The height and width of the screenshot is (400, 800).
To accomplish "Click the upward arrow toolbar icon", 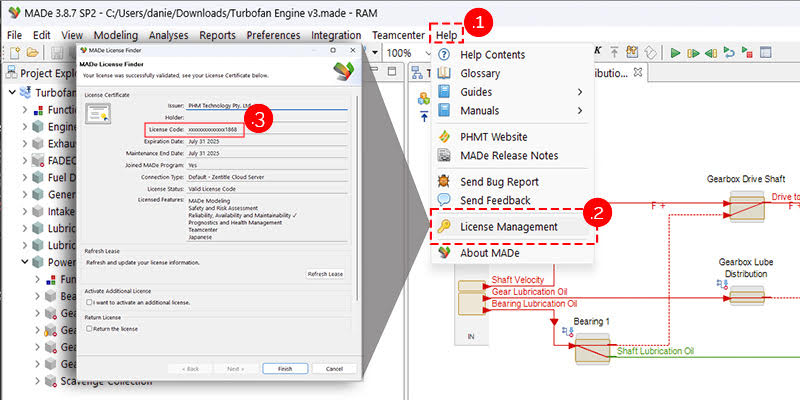I will [614, 52].
